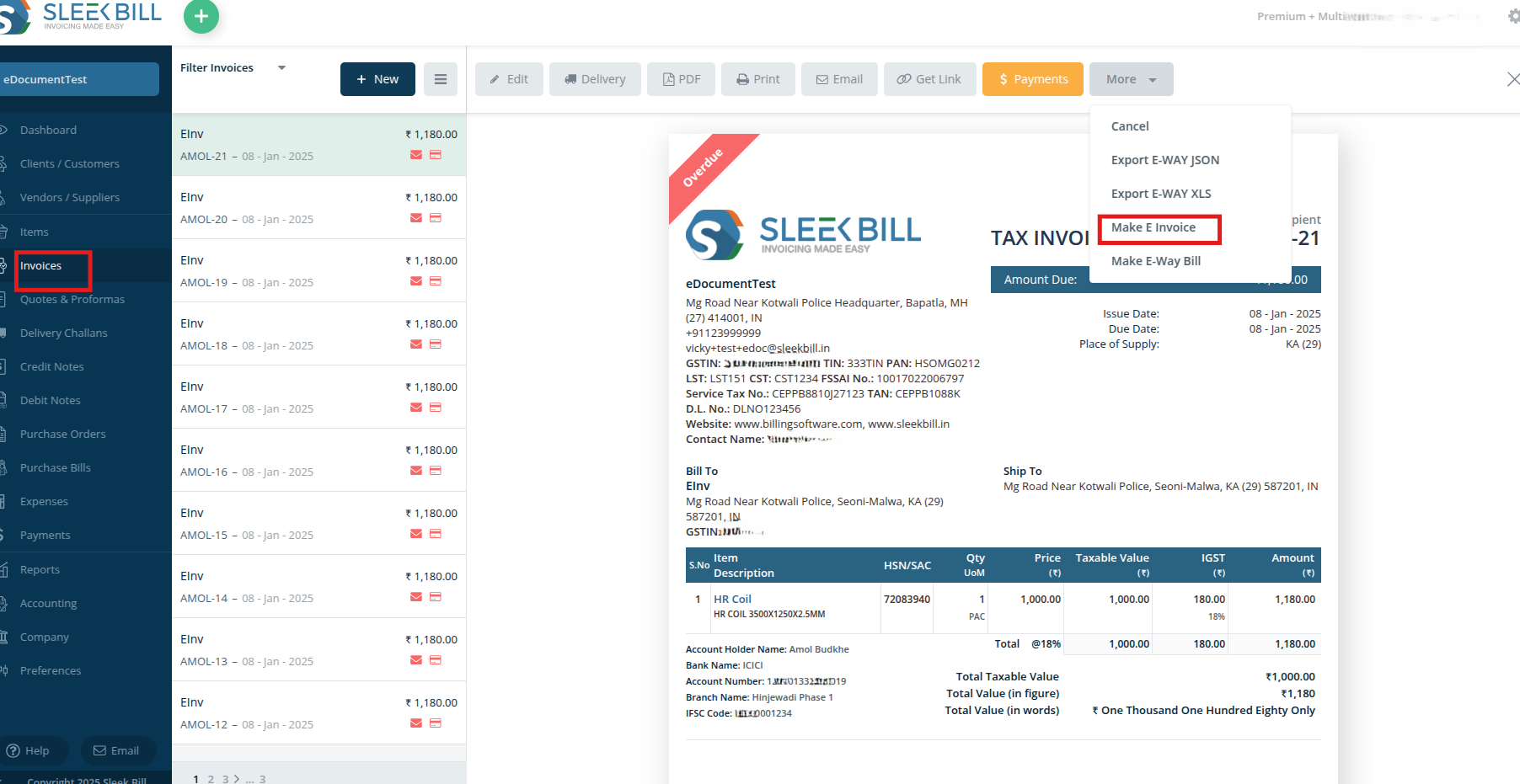This screenshot has width=1520, height=784.
Task: Open Company in the sidebar
Action: [x=45, y=637]
